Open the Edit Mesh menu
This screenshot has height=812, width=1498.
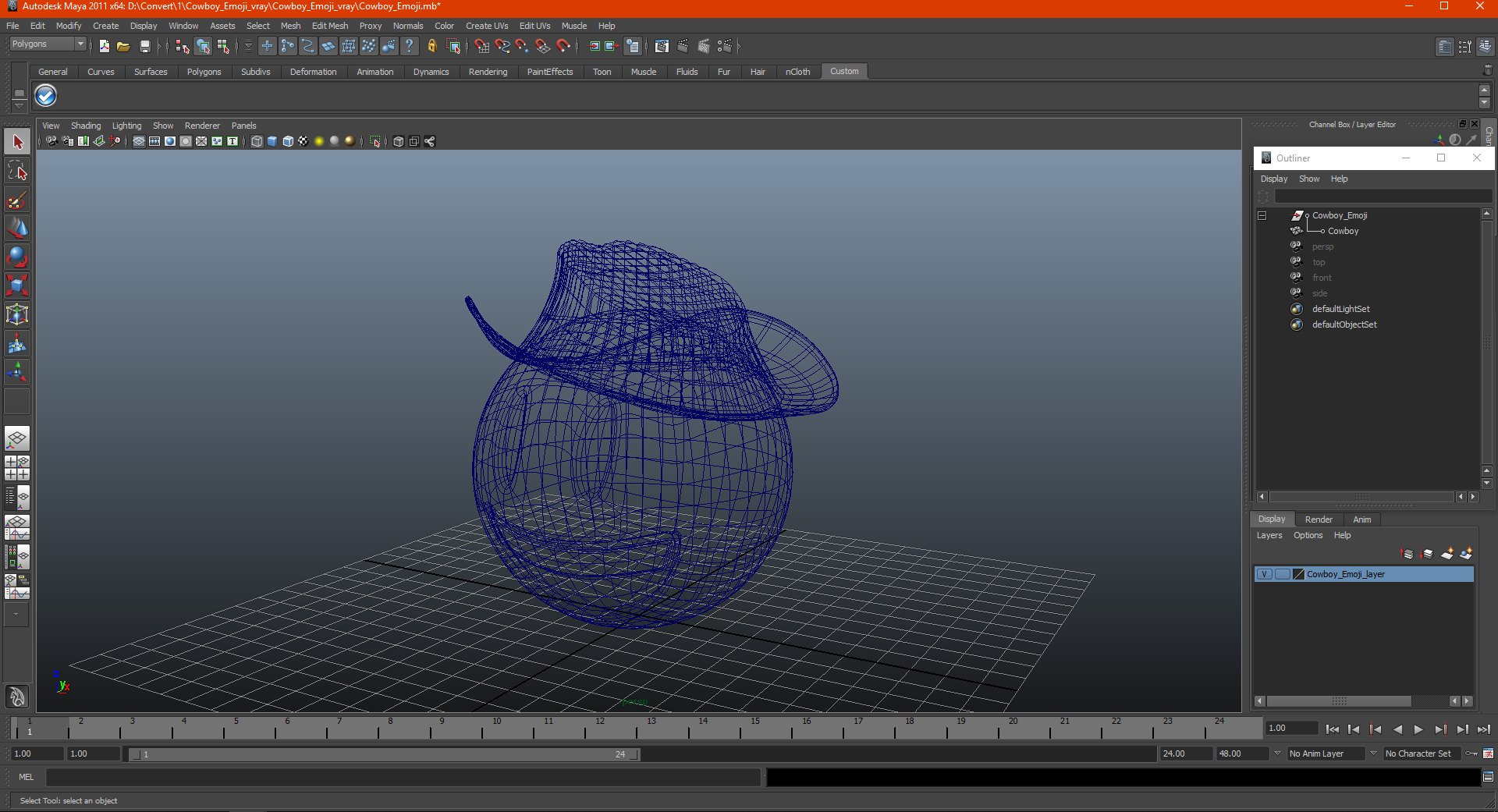[x=330, y=26]
